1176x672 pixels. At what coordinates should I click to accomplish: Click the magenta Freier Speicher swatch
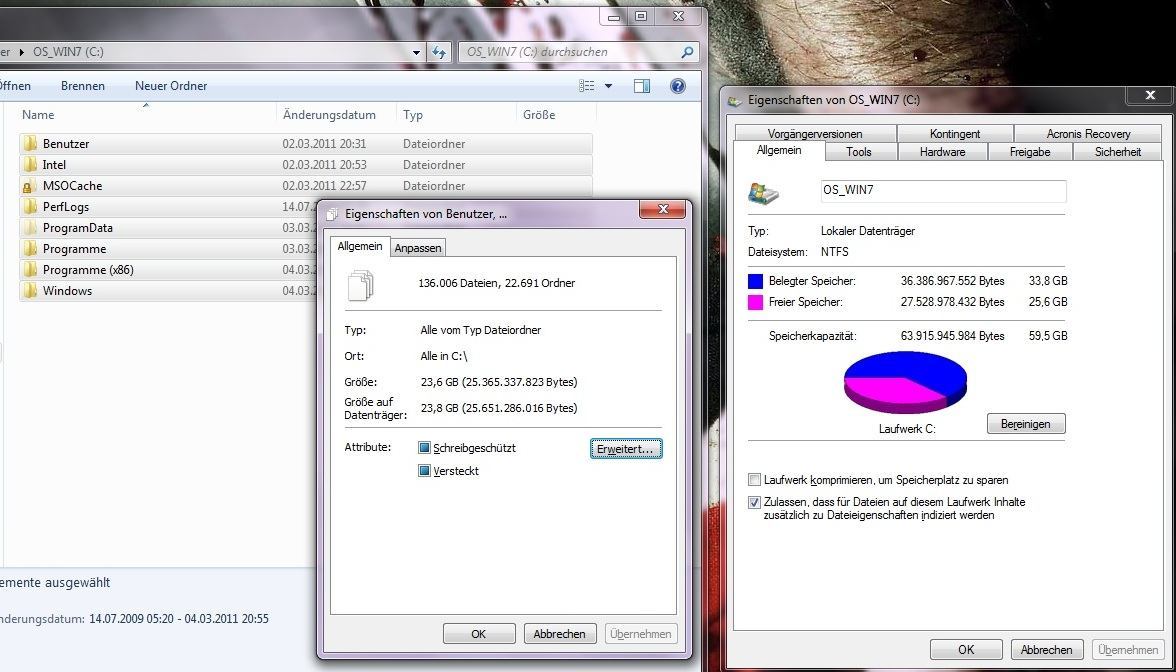tap(755, 302)
